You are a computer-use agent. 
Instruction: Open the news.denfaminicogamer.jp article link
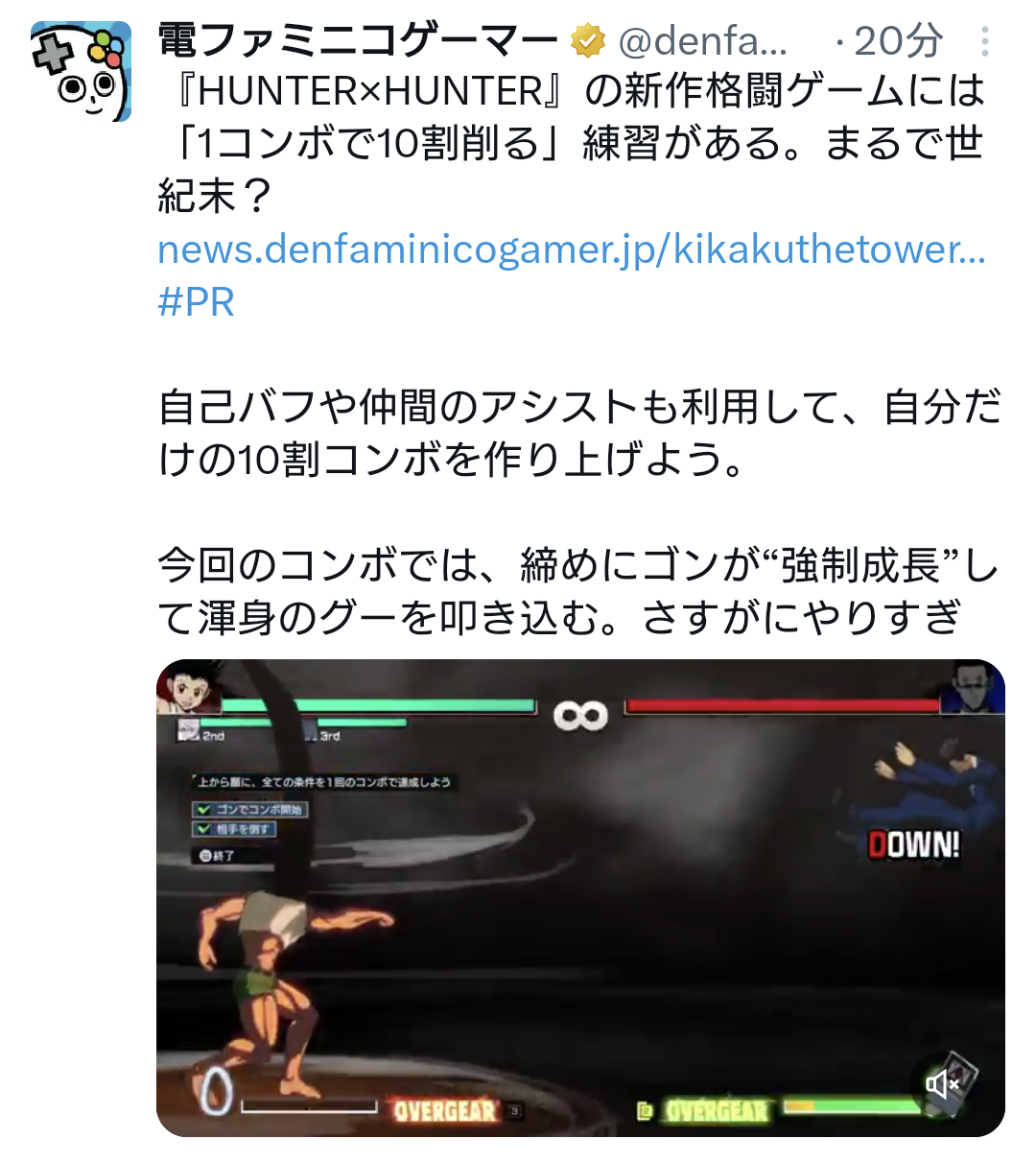[572, 249]
